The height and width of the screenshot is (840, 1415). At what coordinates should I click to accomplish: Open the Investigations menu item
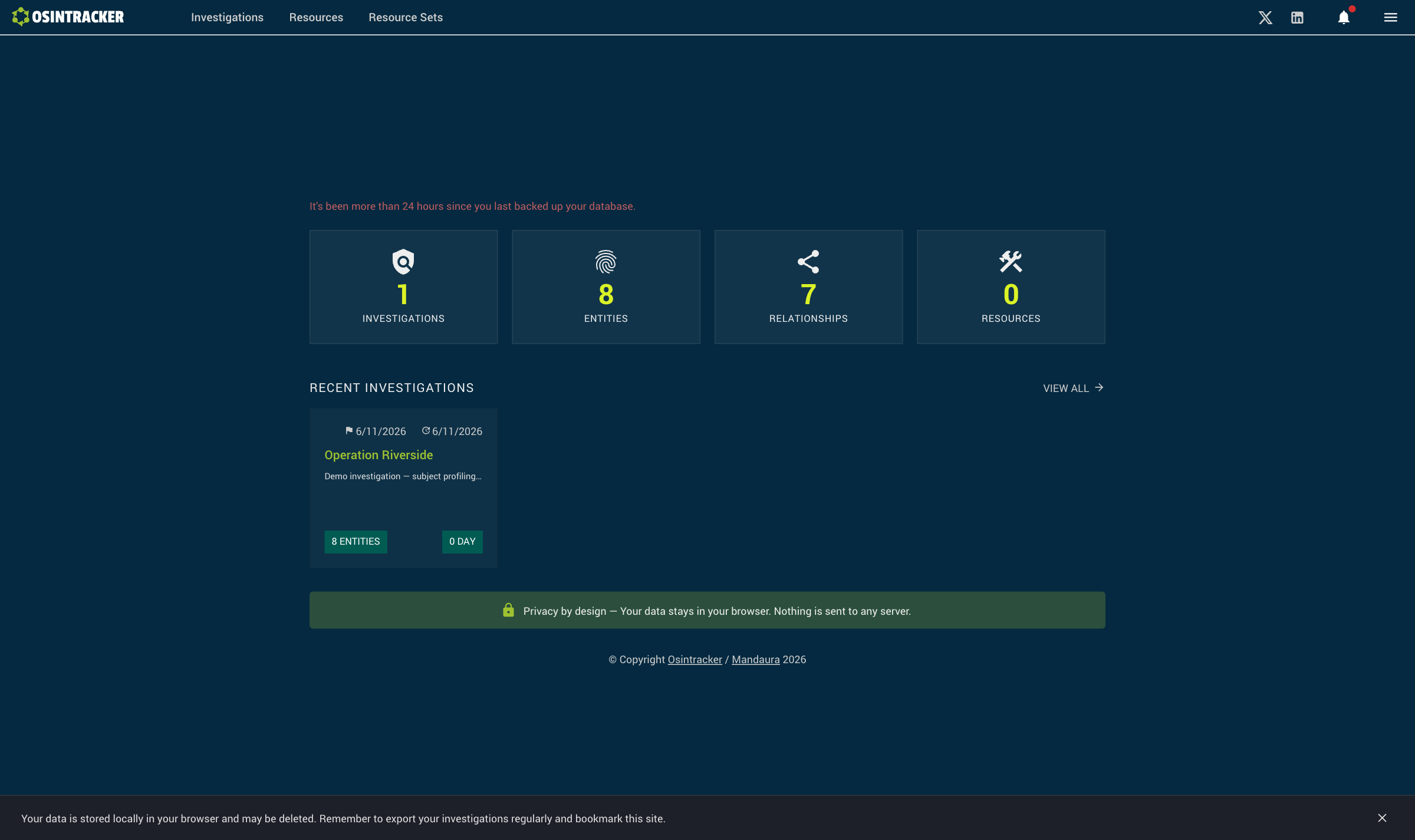[227, 18]
